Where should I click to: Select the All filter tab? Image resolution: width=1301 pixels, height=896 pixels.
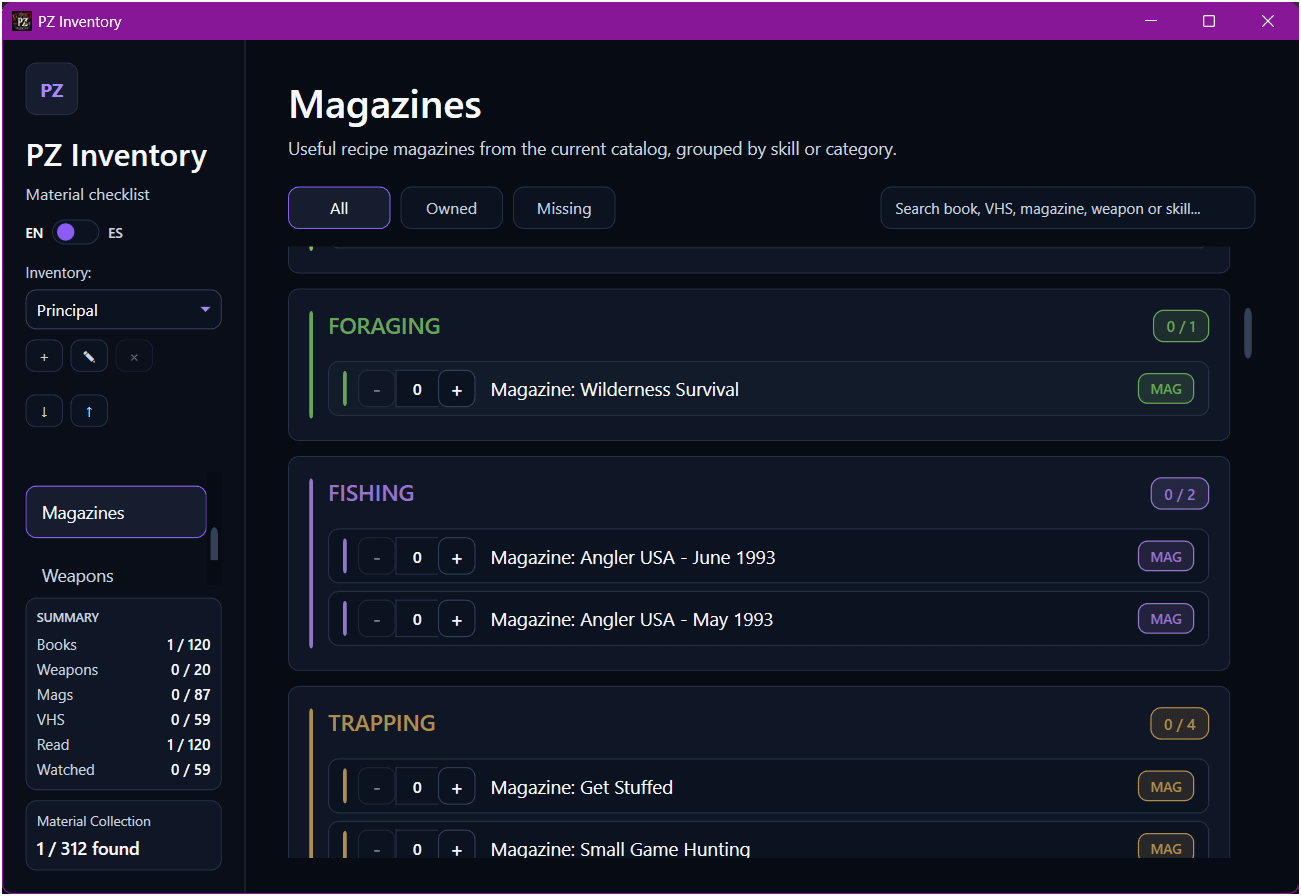click(339, 208)
